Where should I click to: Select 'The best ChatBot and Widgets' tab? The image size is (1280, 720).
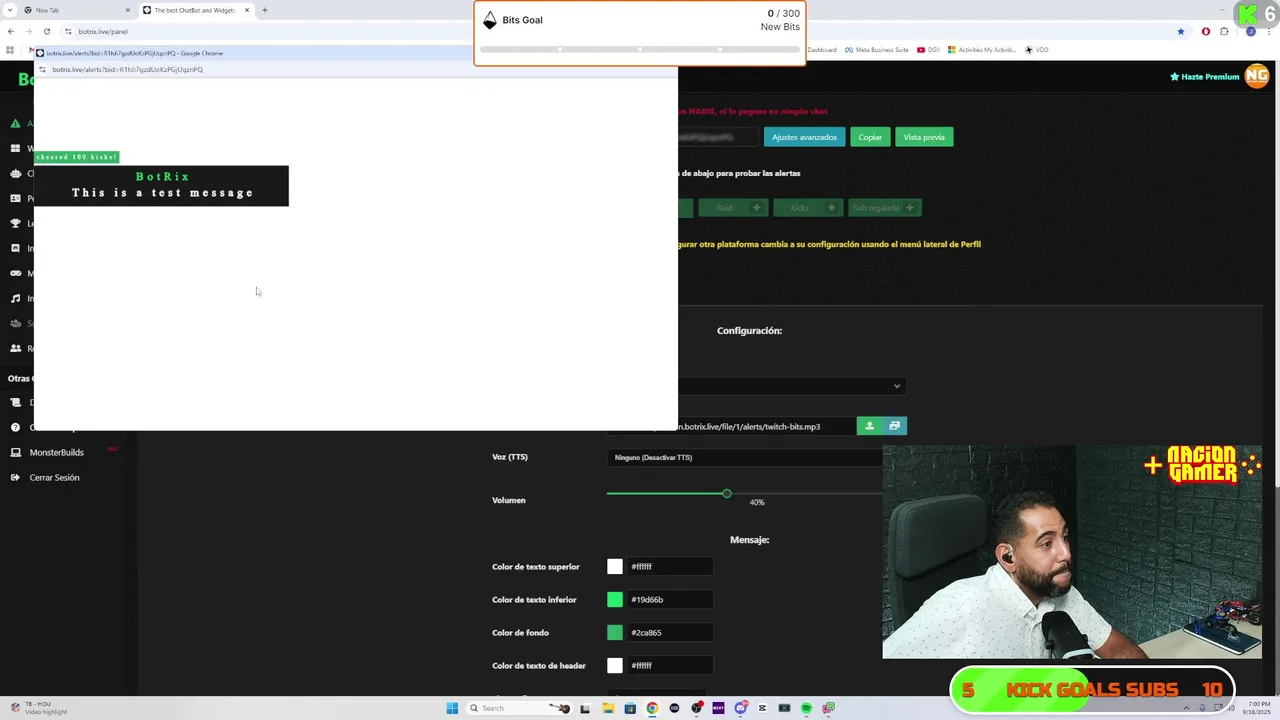pyautogui.click(x=195, y=10)
